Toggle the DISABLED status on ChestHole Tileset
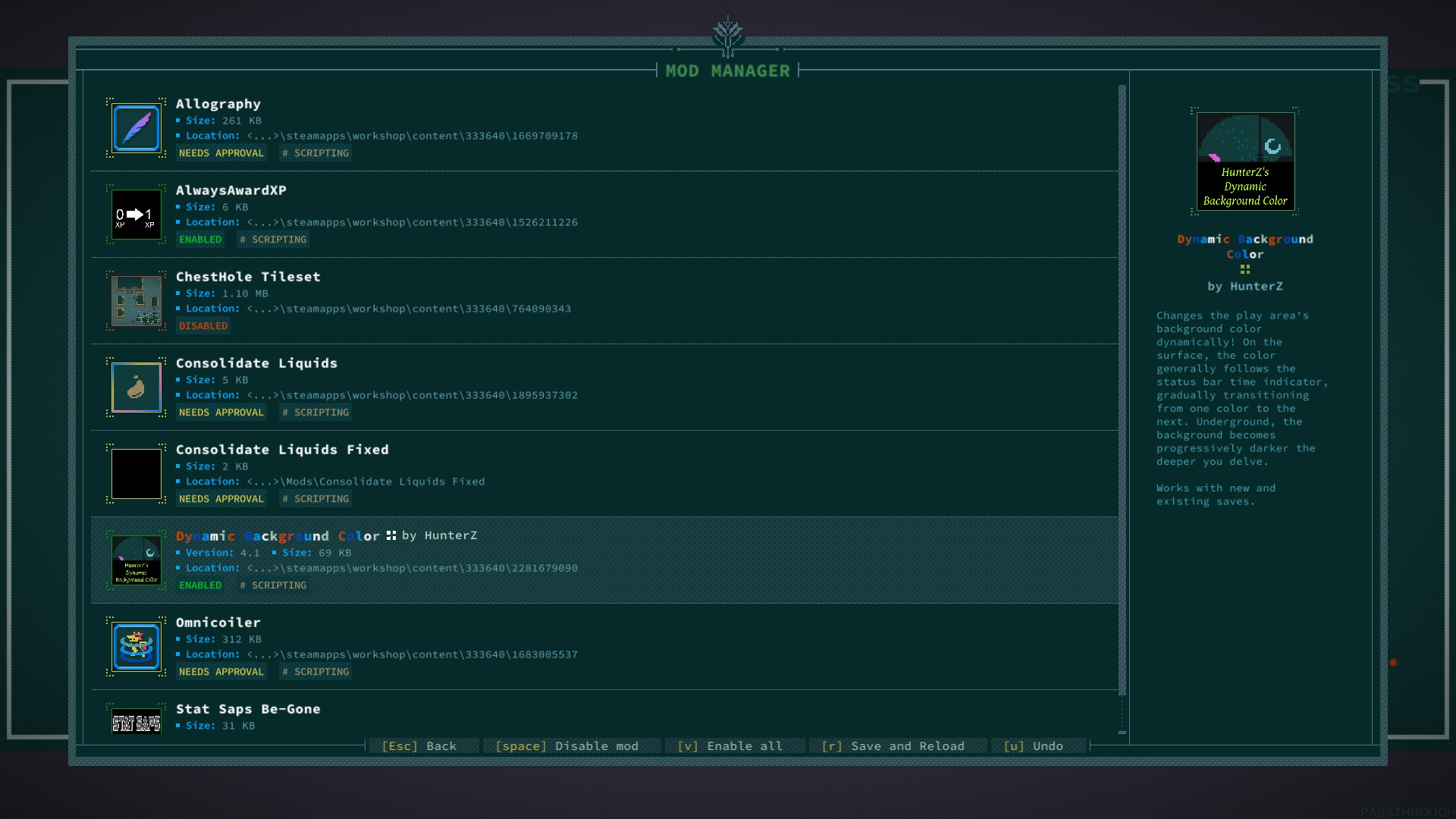This screenshot has width=1456, height=819. click(x=203, y=326)
